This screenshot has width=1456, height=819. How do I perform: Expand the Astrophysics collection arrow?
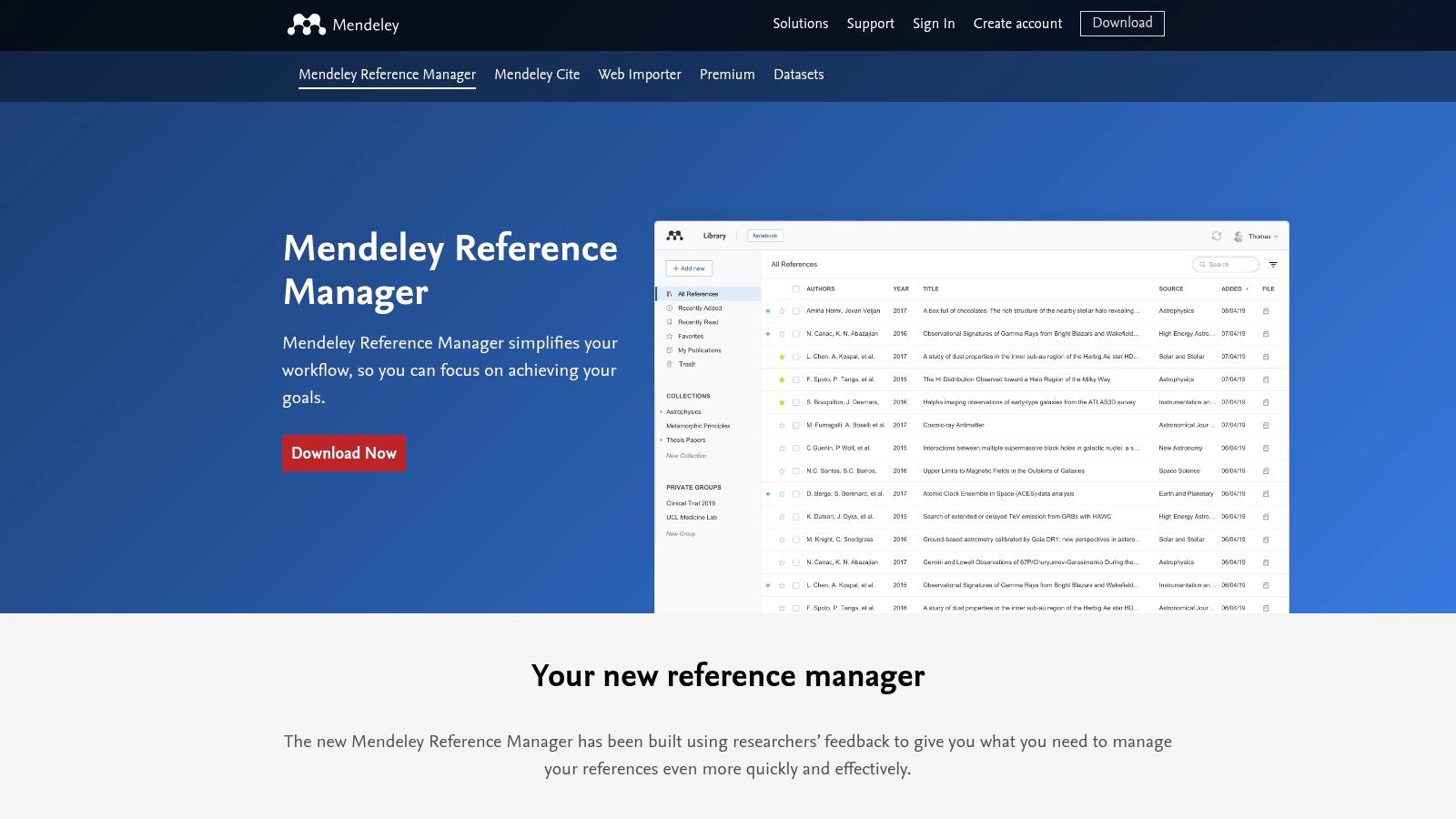(x=662, y=412)
